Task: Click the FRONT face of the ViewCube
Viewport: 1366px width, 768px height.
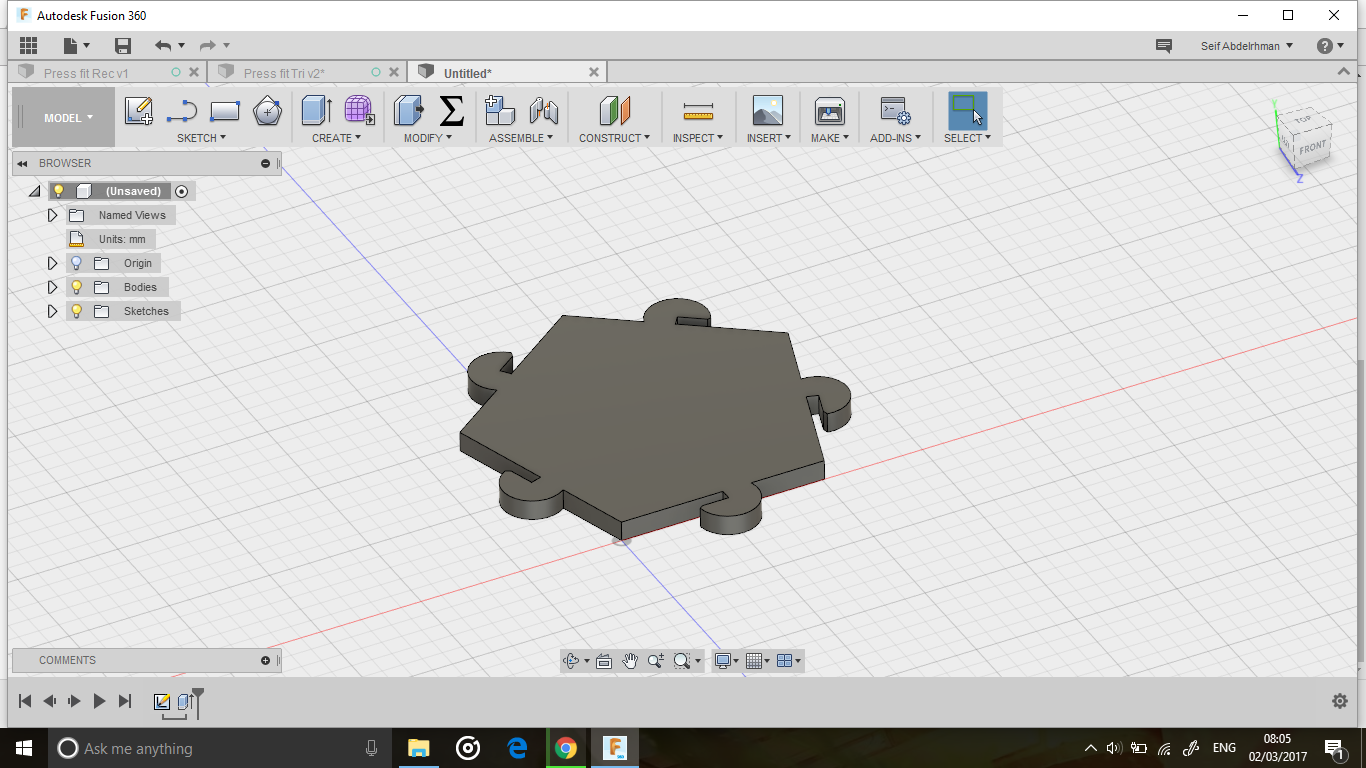Action: click(1312, 148)
